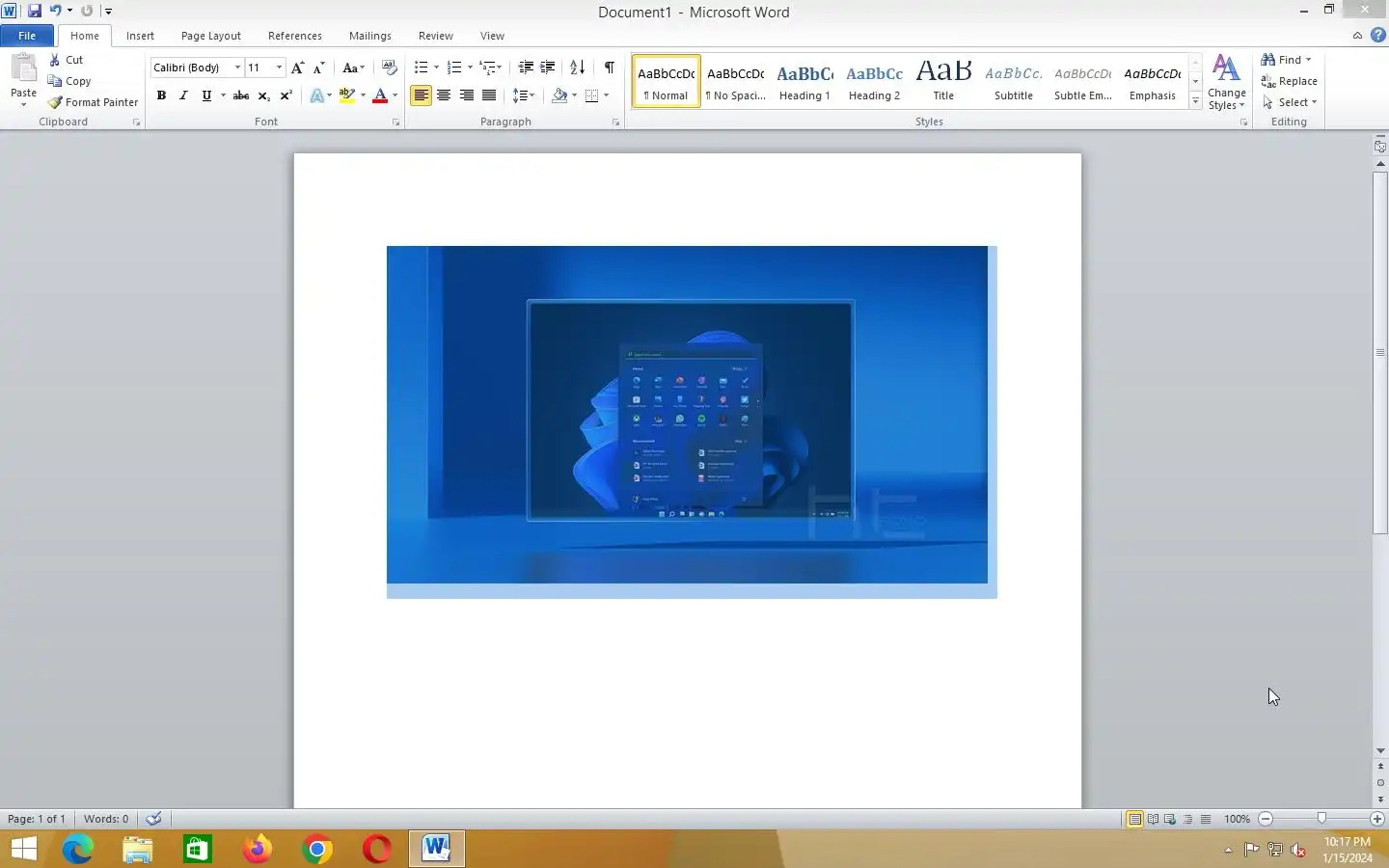Open the bullets list dropdown arrow

436,68
